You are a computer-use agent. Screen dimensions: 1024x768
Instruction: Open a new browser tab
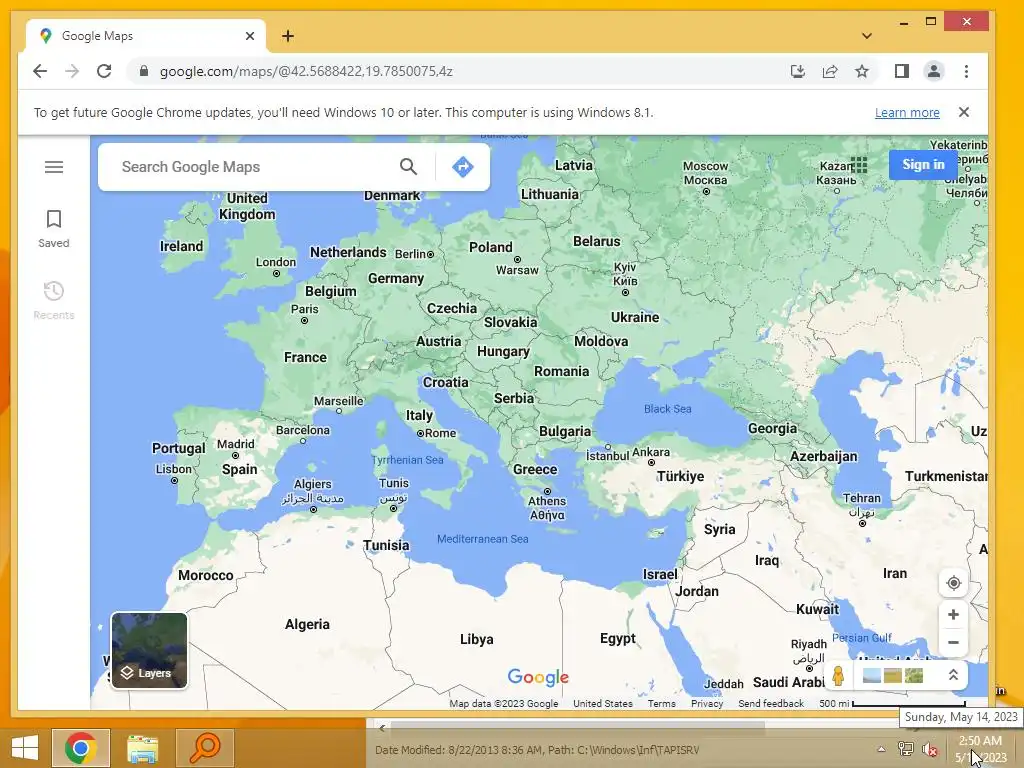tap(288, 36)
